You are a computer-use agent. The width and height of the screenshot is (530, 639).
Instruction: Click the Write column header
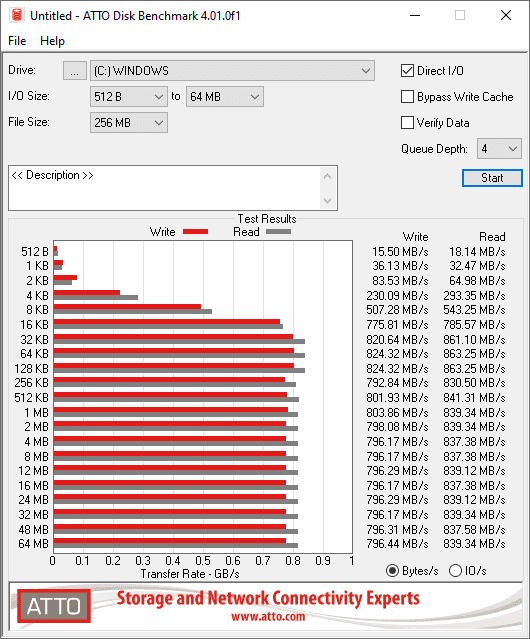click(x=416, y=237)
